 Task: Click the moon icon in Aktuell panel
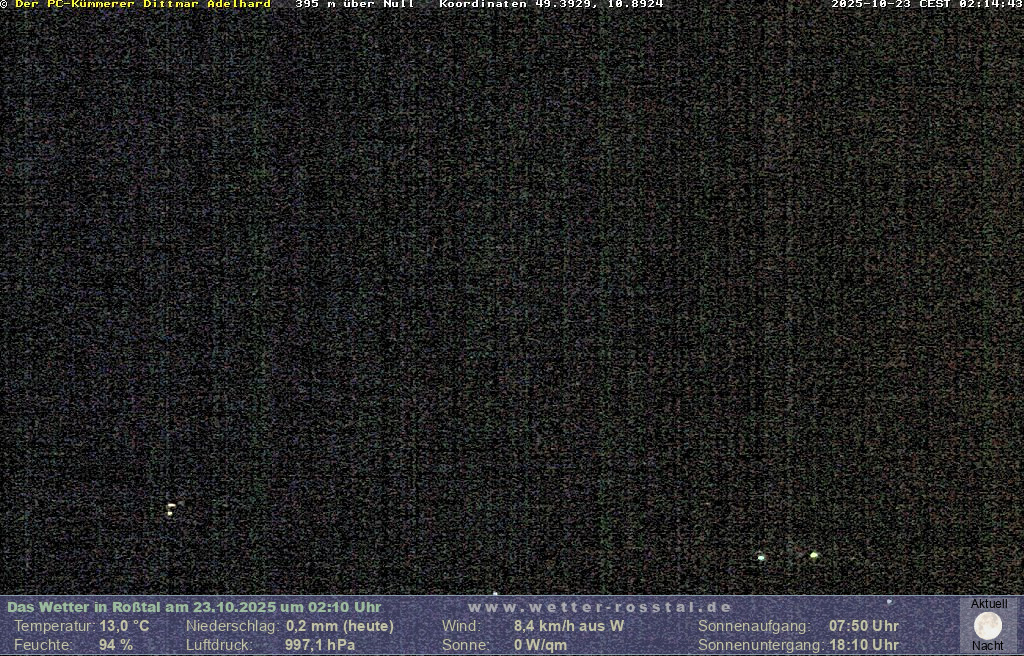[988, 625]
